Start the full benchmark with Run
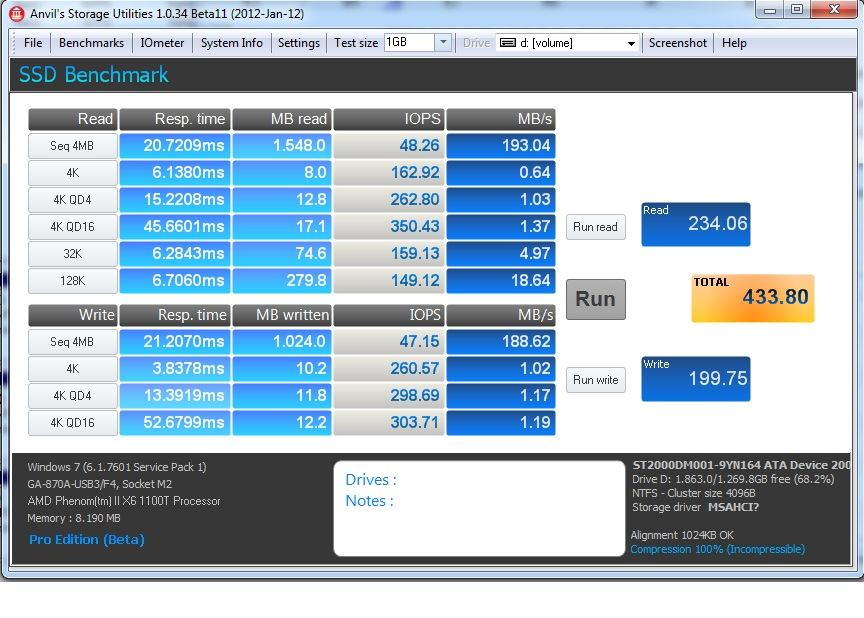 tap(596, 299)
